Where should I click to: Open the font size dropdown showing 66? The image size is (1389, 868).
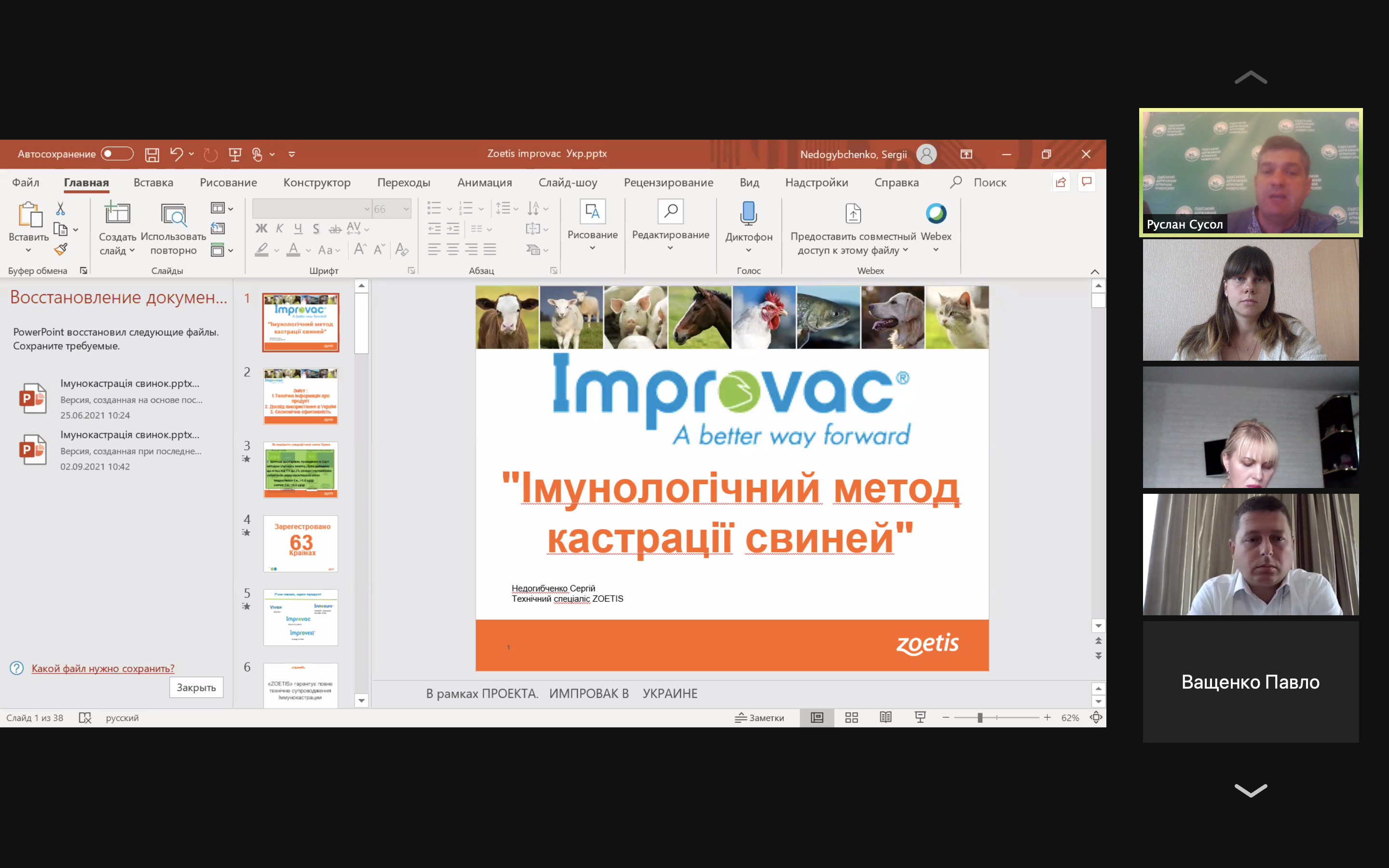pos(407,209)
